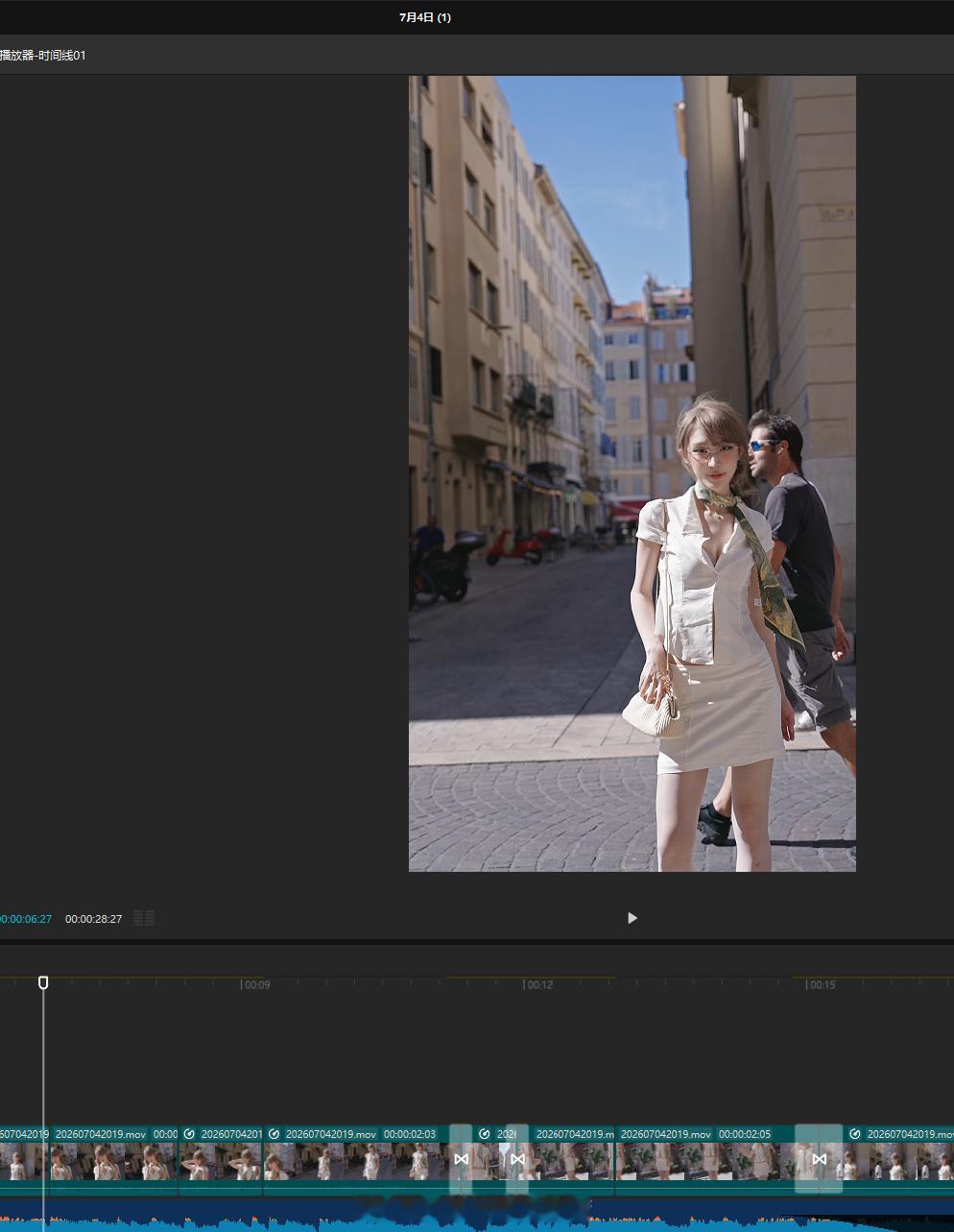Click speed icon on the 00:00:02:03 clip
954x1232 pixels.
tap(274, 1134)
